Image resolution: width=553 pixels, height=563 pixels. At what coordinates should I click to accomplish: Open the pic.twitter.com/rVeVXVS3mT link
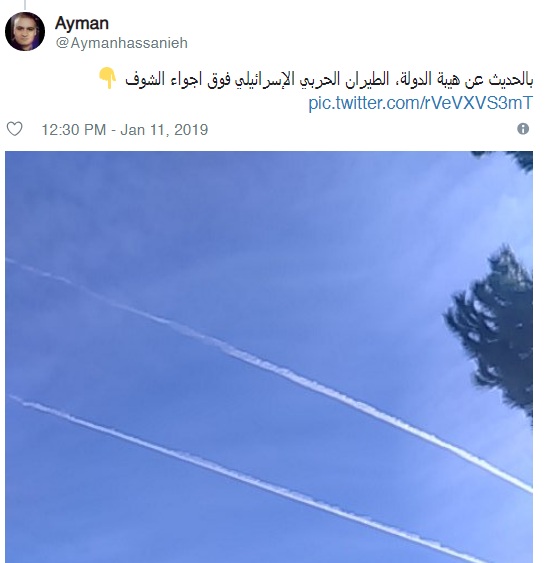coord(420,103)
